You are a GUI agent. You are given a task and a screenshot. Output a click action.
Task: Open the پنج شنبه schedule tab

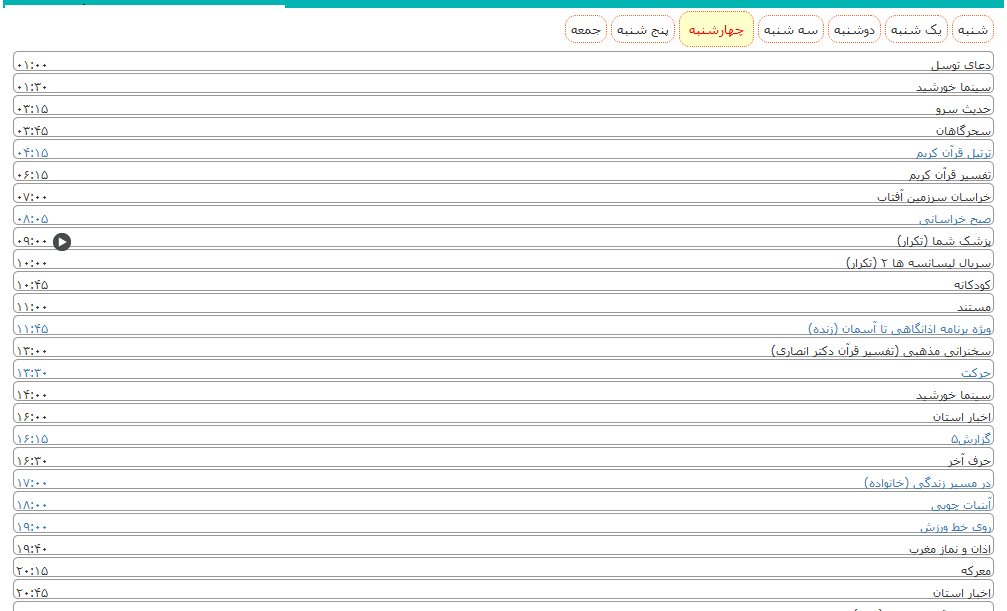[642, 30]
